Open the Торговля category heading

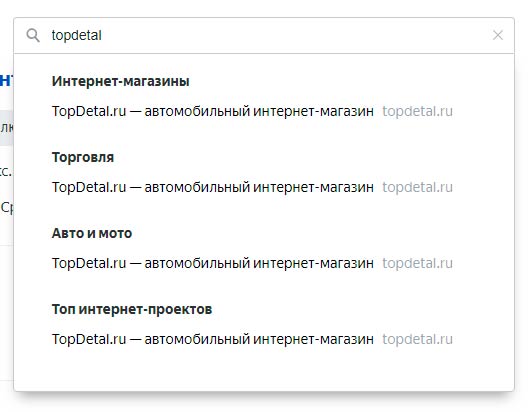point(83,157)
